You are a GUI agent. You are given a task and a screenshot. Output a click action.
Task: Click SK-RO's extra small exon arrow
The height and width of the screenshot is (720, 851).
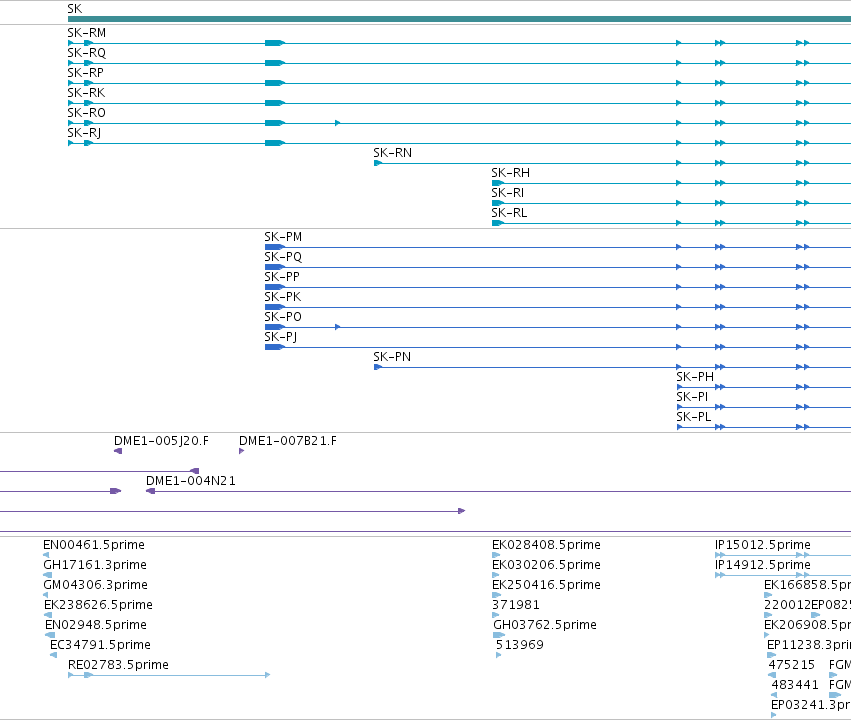338,123
